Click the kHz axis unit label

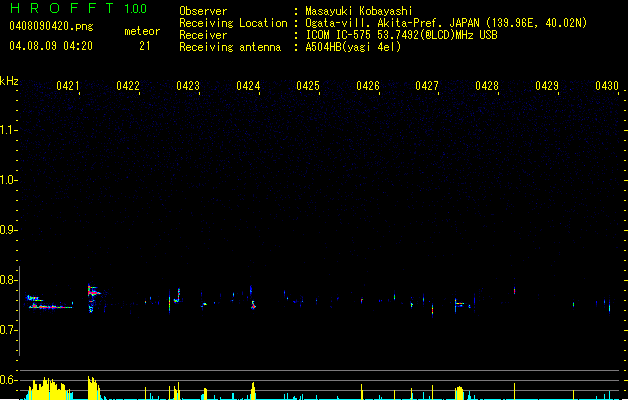coord(9,81)
